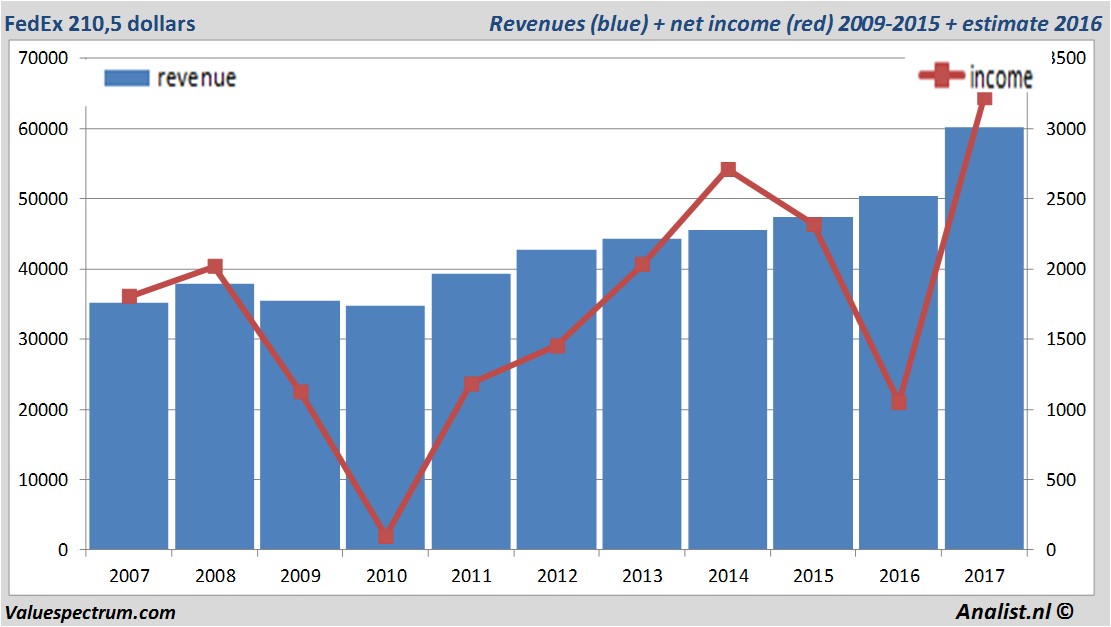
Task: Select the 2013 revenue bar
Action: pyautogui.click(x=642, y=394)
